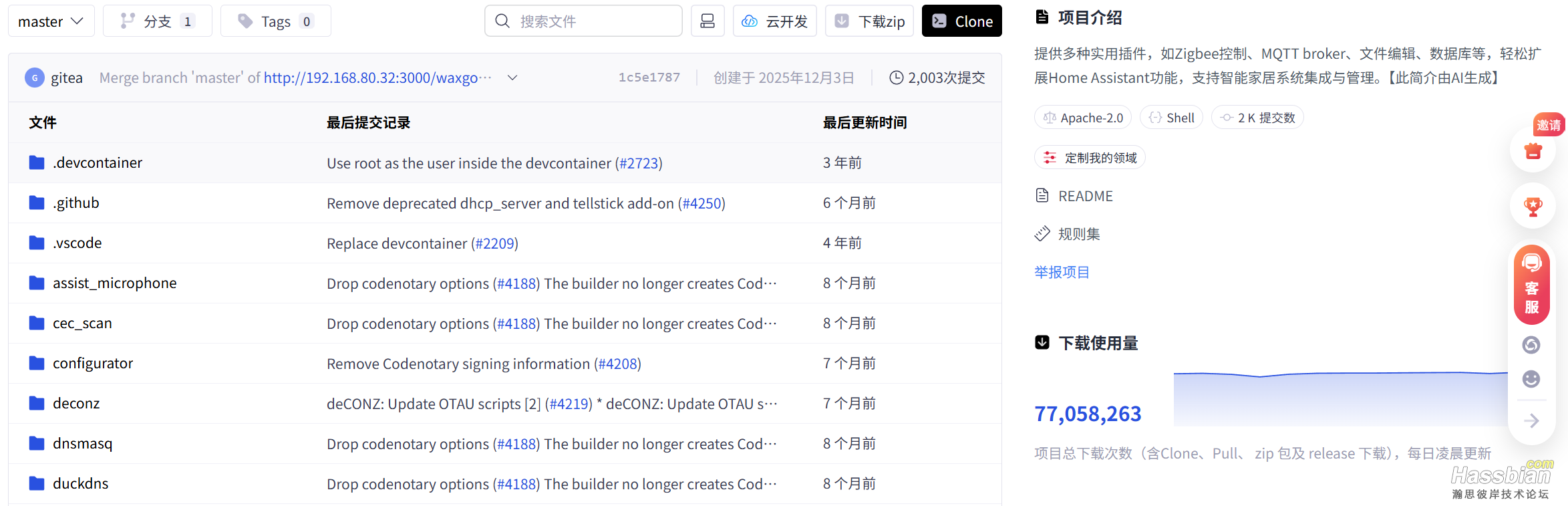This screenshot has height=506, width=1568.
Task: Open the commit URL http://192.168.80.32:3000 link
Action: coord(377,78)
